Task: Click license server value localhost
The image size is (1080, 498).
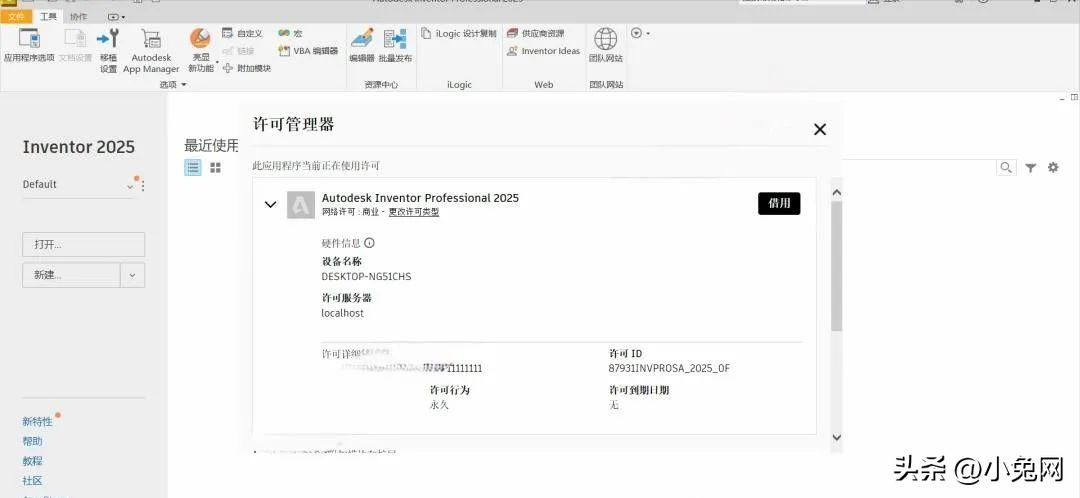Action: [x=342, y=313]
